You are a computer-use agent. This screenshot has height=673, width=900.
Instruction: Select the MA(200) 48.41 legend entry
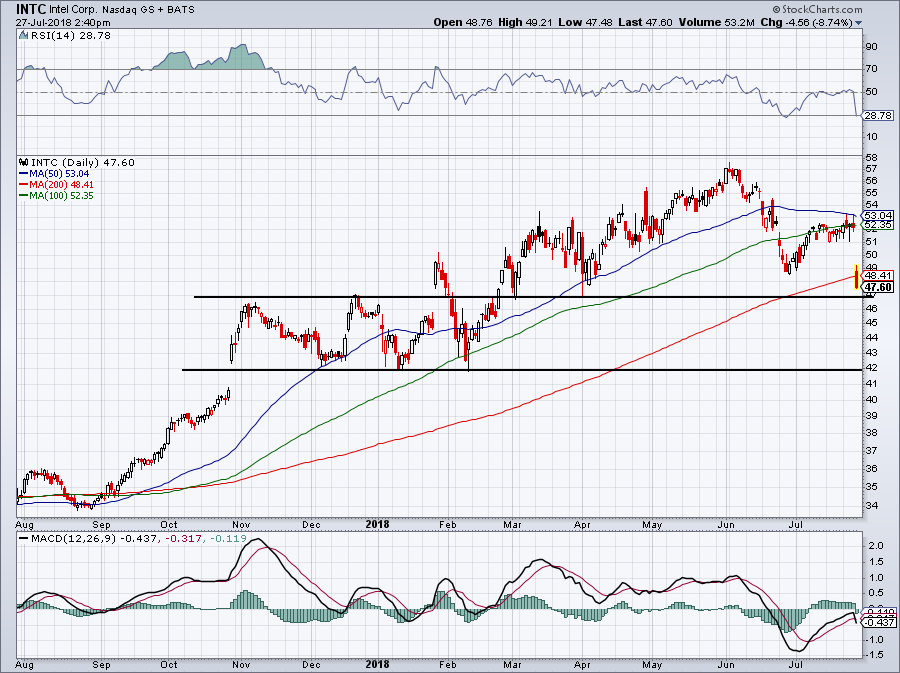coord(56,185)
